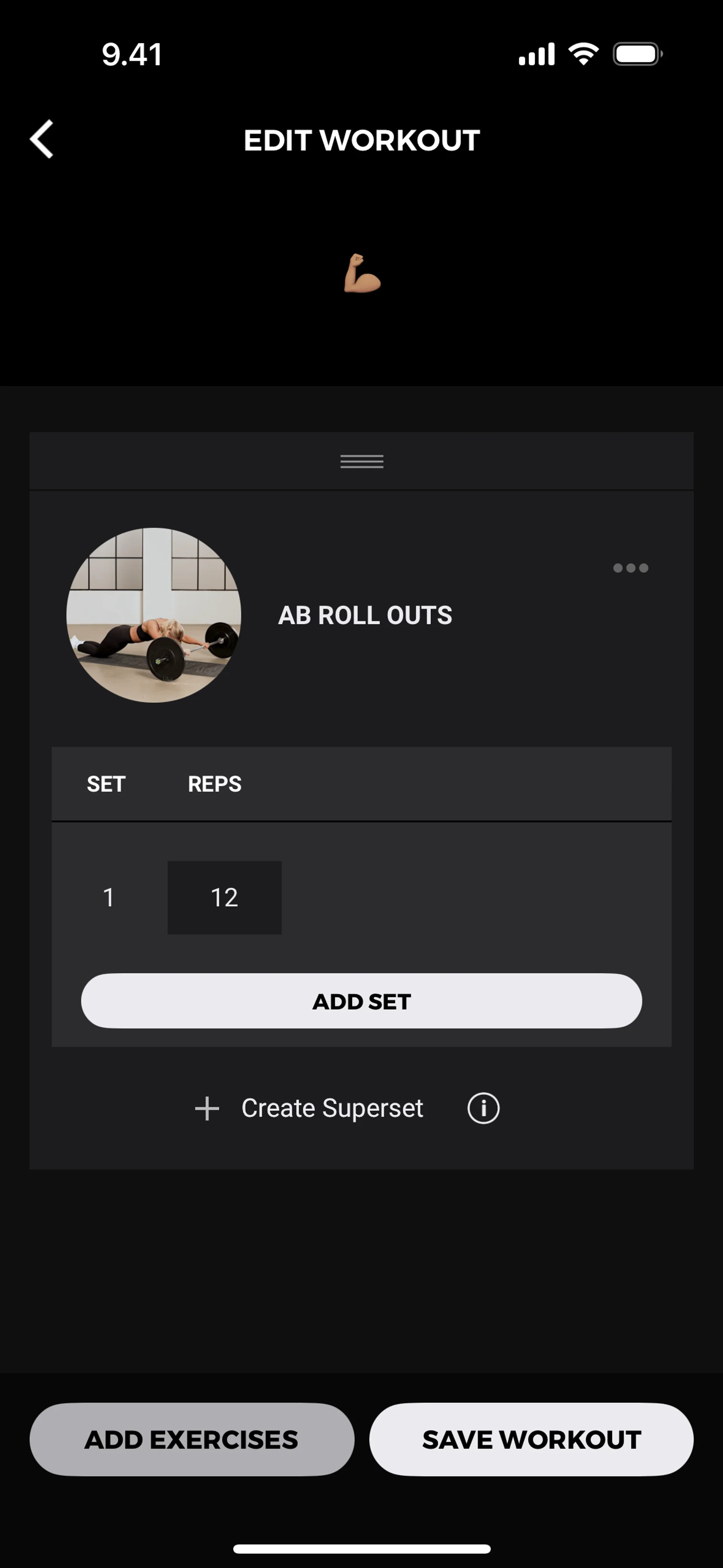Edit the reps field showing 12
Screen dimensions: 723x1568
coord(224,897)
